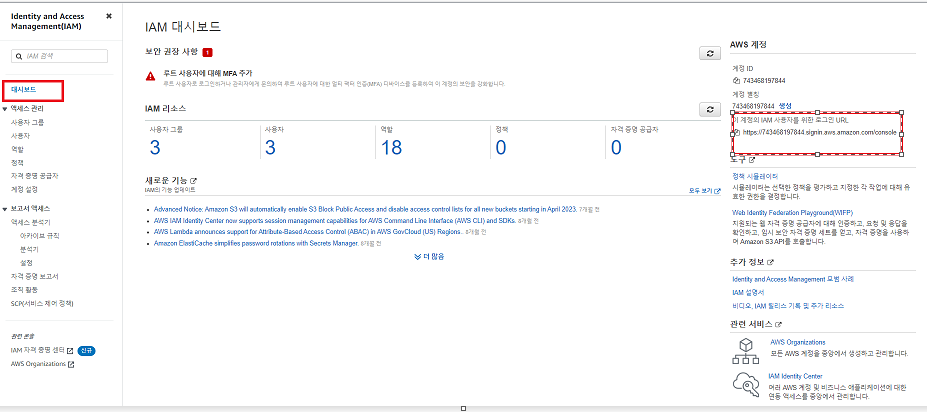The image size is (927, 412).
Task: Click 생성 to create account alias
Action: coord(785,105)
